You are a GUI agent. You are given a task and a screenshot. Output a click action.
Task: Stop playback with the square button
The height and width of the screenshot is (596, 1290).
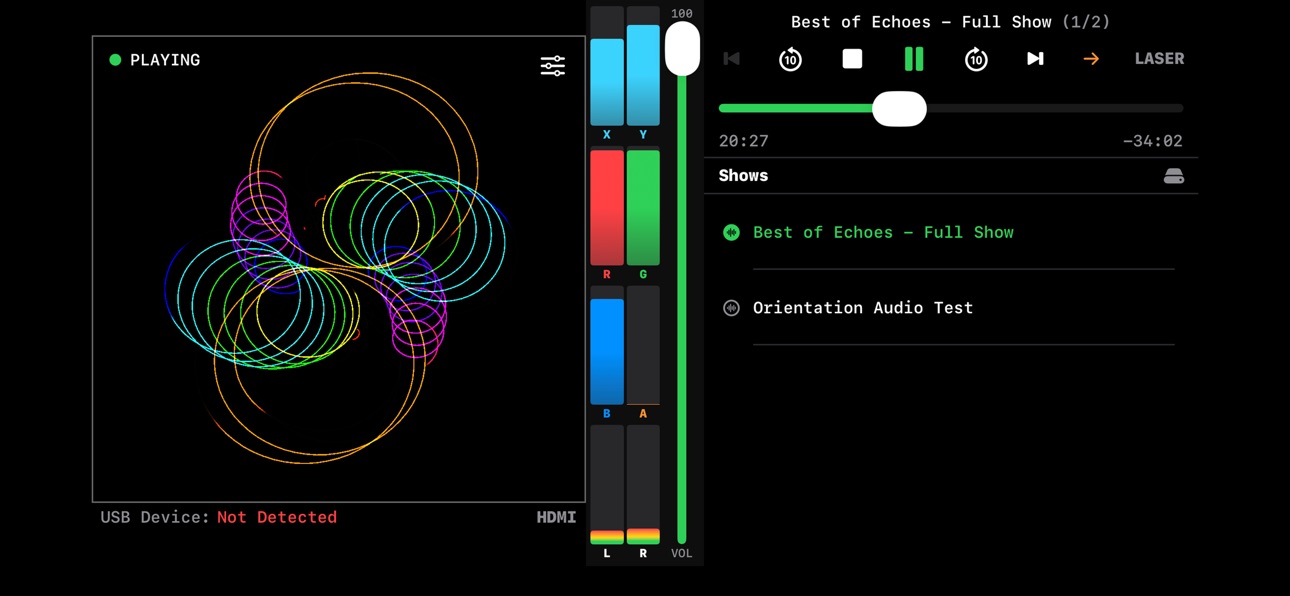coord(852,59)
